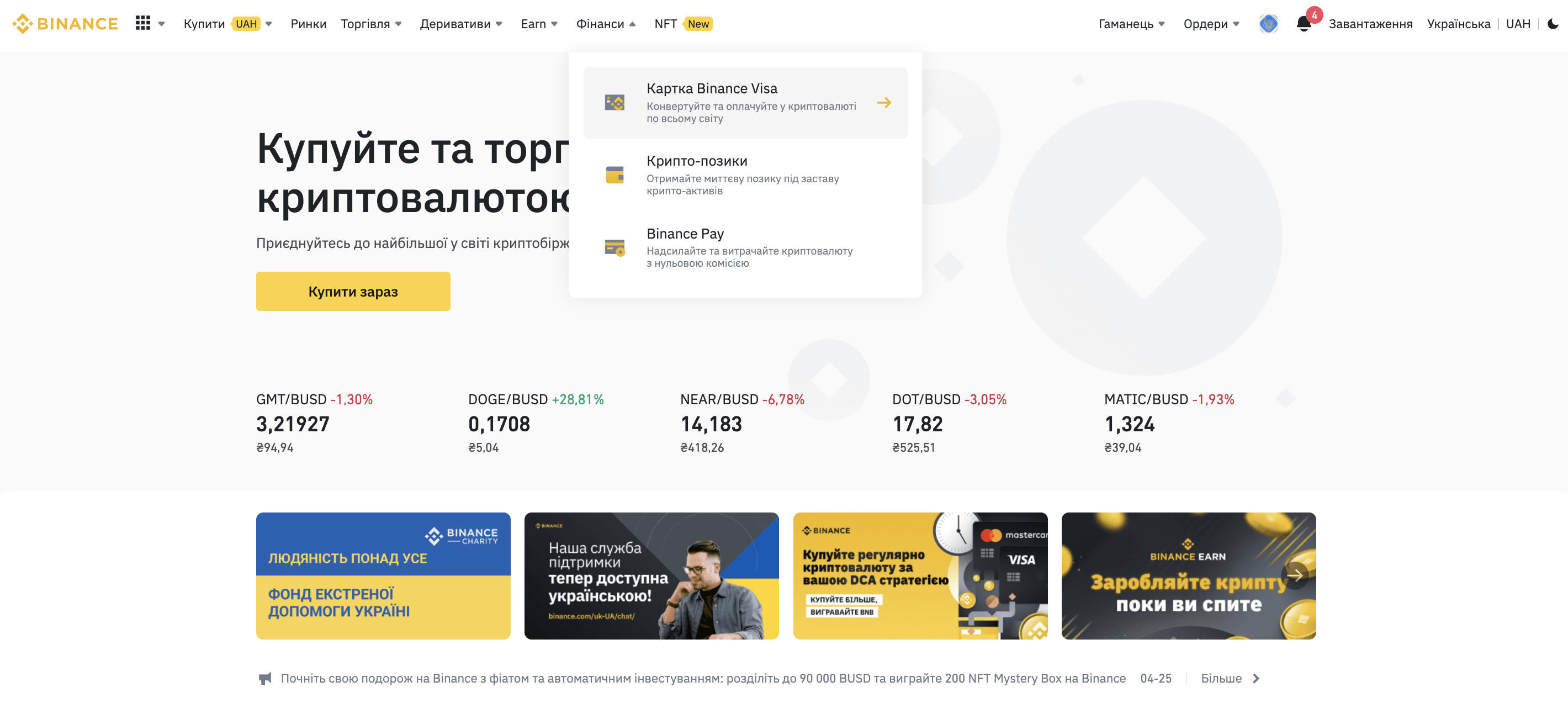Open the apps grid menu icon

pyautogui.click(x=142, y=23)
